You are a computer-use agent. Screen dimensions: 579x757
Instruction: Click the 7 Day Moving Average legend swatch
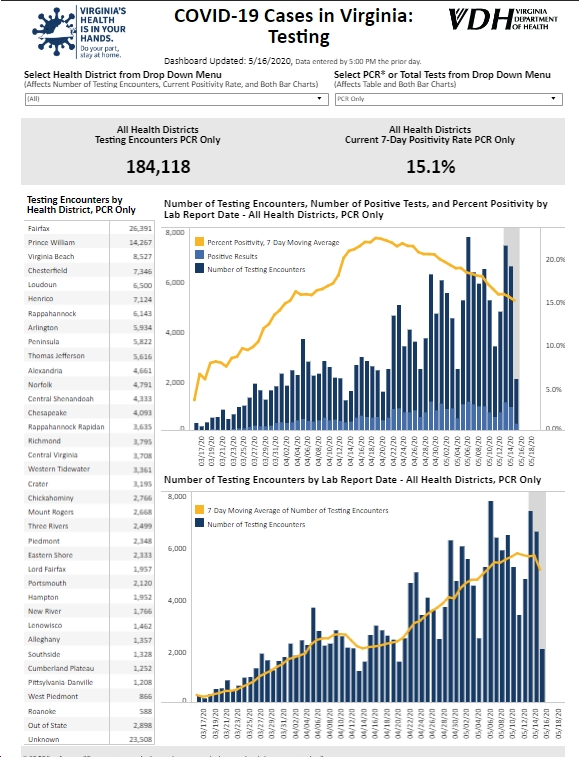[199, 510]
